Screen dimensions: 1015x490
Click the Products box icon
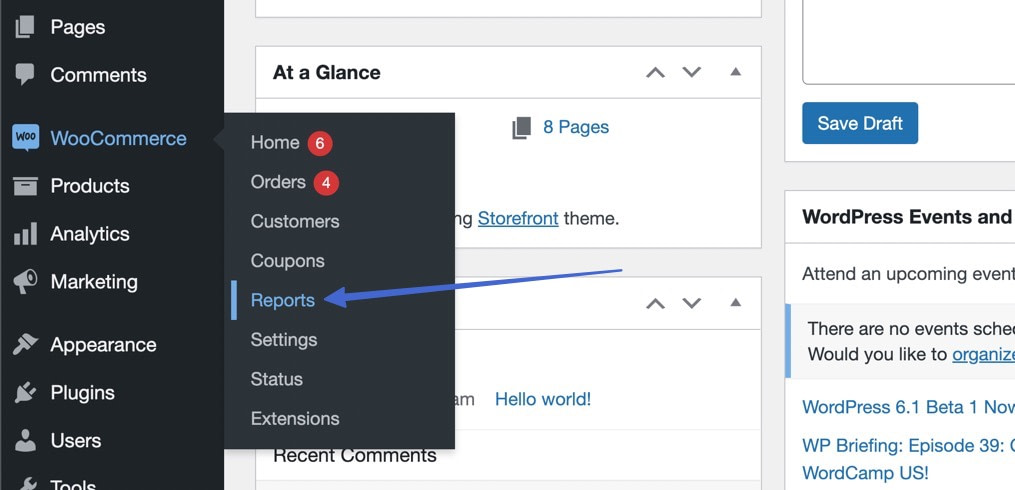point(25,186)
